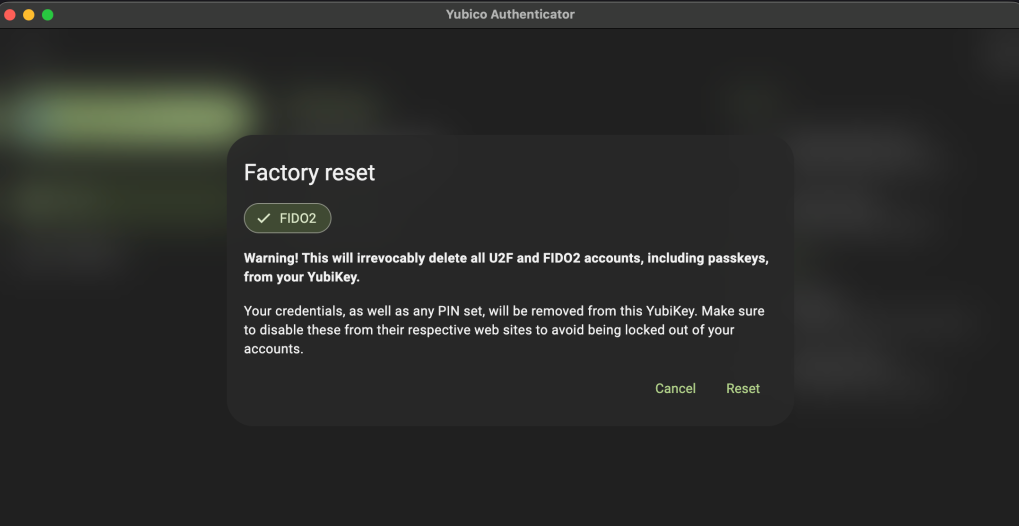Viewport: 1019px width, 526px height.
Task: Click empty dialog space left of Cancel
Action: (x=450, y=388)
